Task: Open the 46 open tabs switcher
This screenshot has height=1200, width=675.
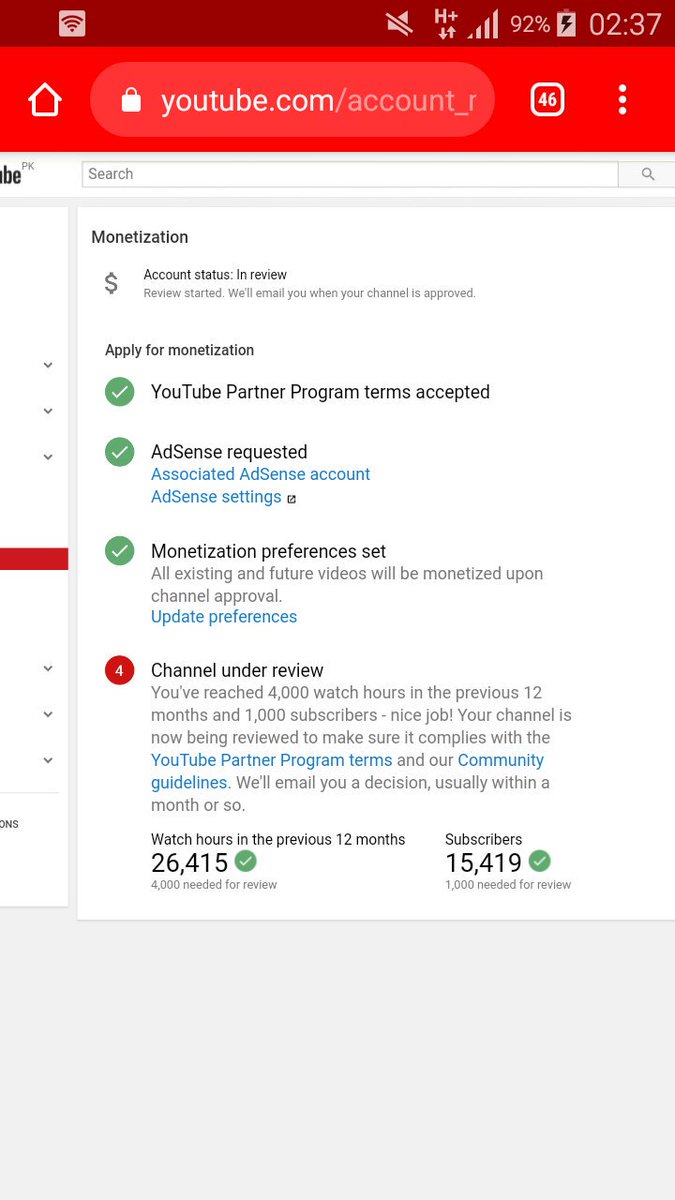Action: 547,100
